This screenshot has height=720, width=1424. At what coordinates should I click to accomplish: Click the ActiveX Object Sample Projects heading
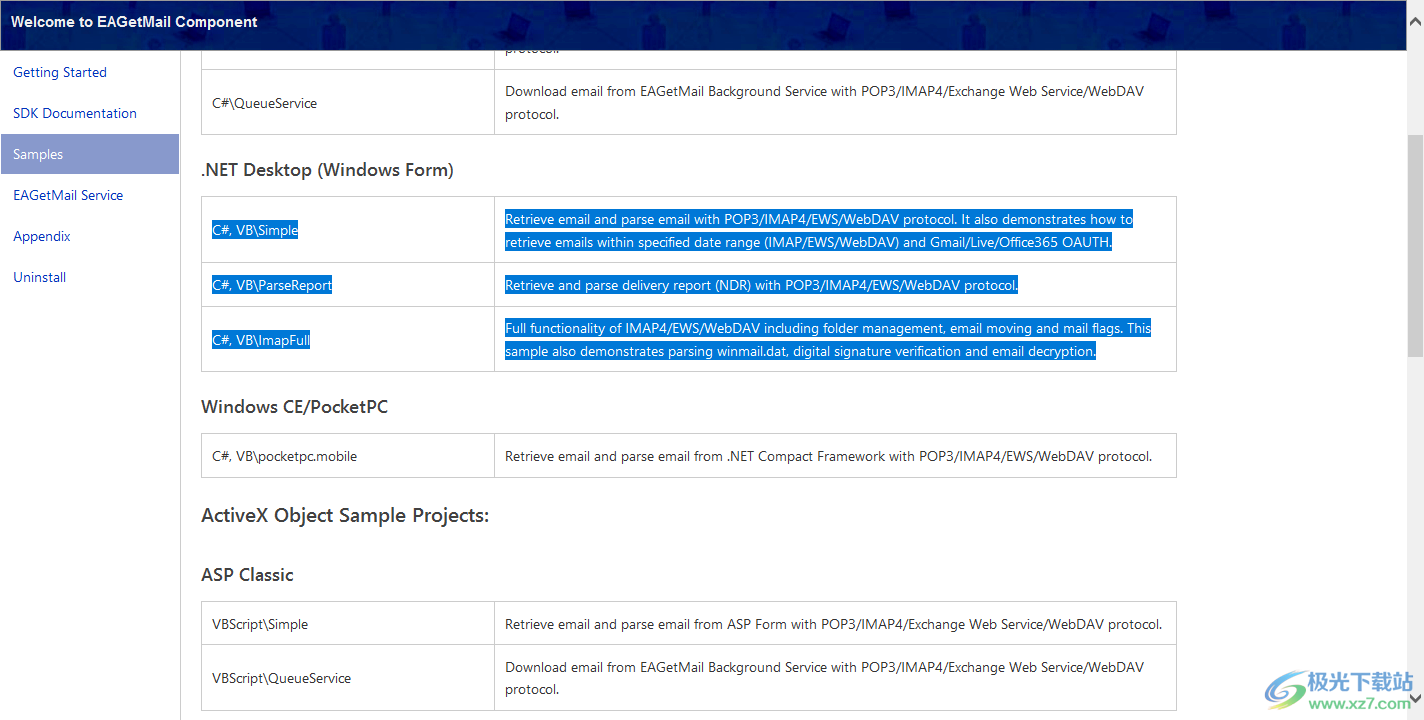[345, 516]
